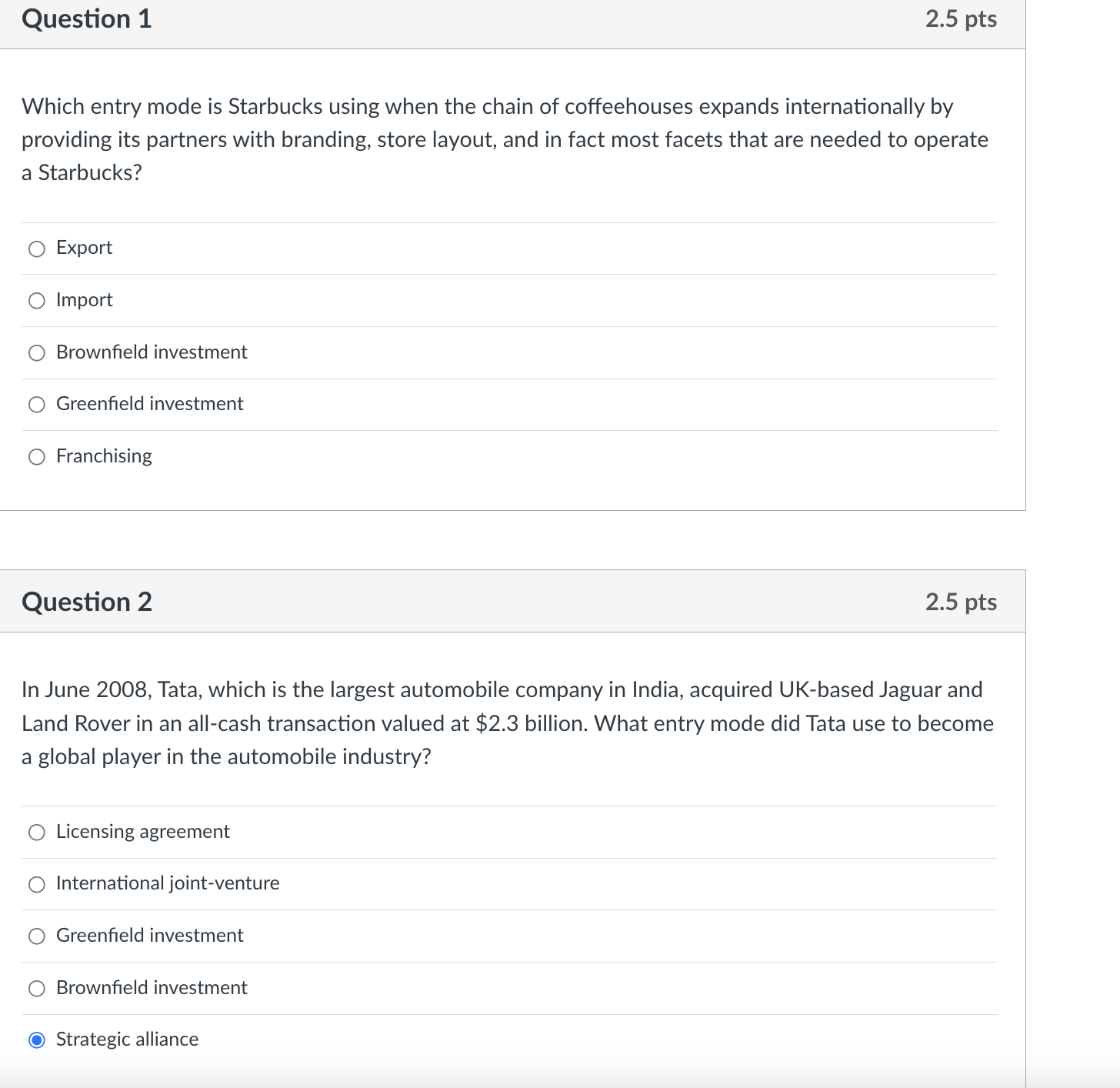Image resolution: width=1120 pixels, height=1088 pixels.
Task: Select Franchising as the answer
Action: point(36,456)
